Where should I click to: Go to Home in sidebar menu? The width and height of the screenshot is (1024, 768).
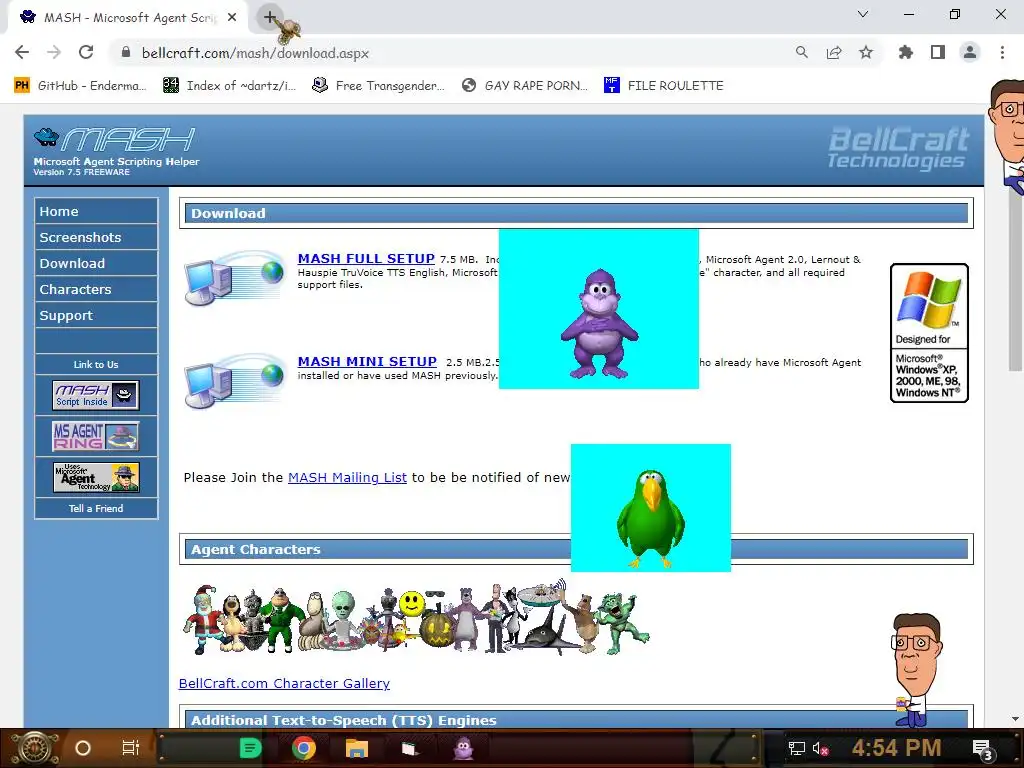point(96,212)
